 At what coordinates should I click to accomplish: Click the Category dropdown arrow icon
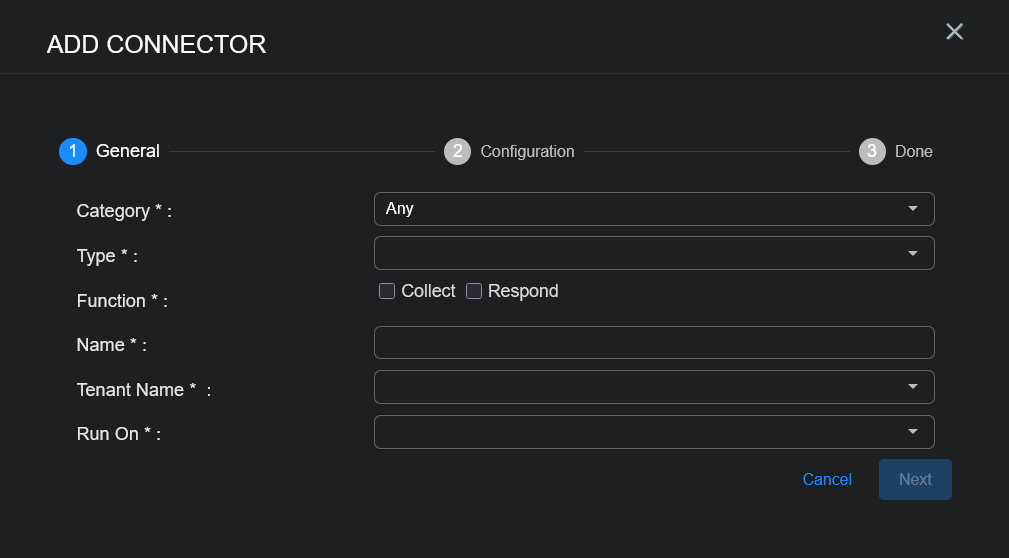pyautogui.click(x=913, y=209)
